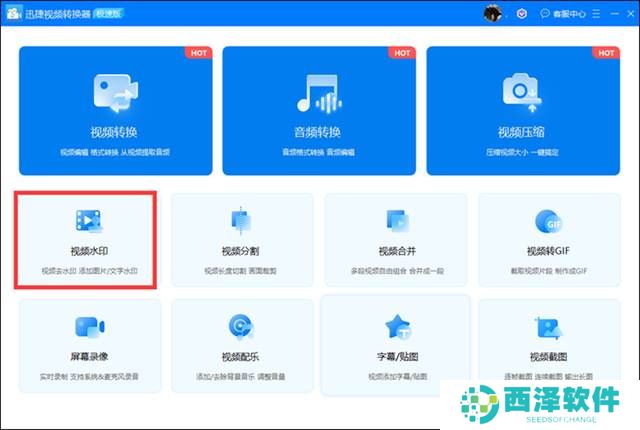Click the user avatar in title bar
The height and width of the screenshot is (430, 640).
[x=492, y=13]
